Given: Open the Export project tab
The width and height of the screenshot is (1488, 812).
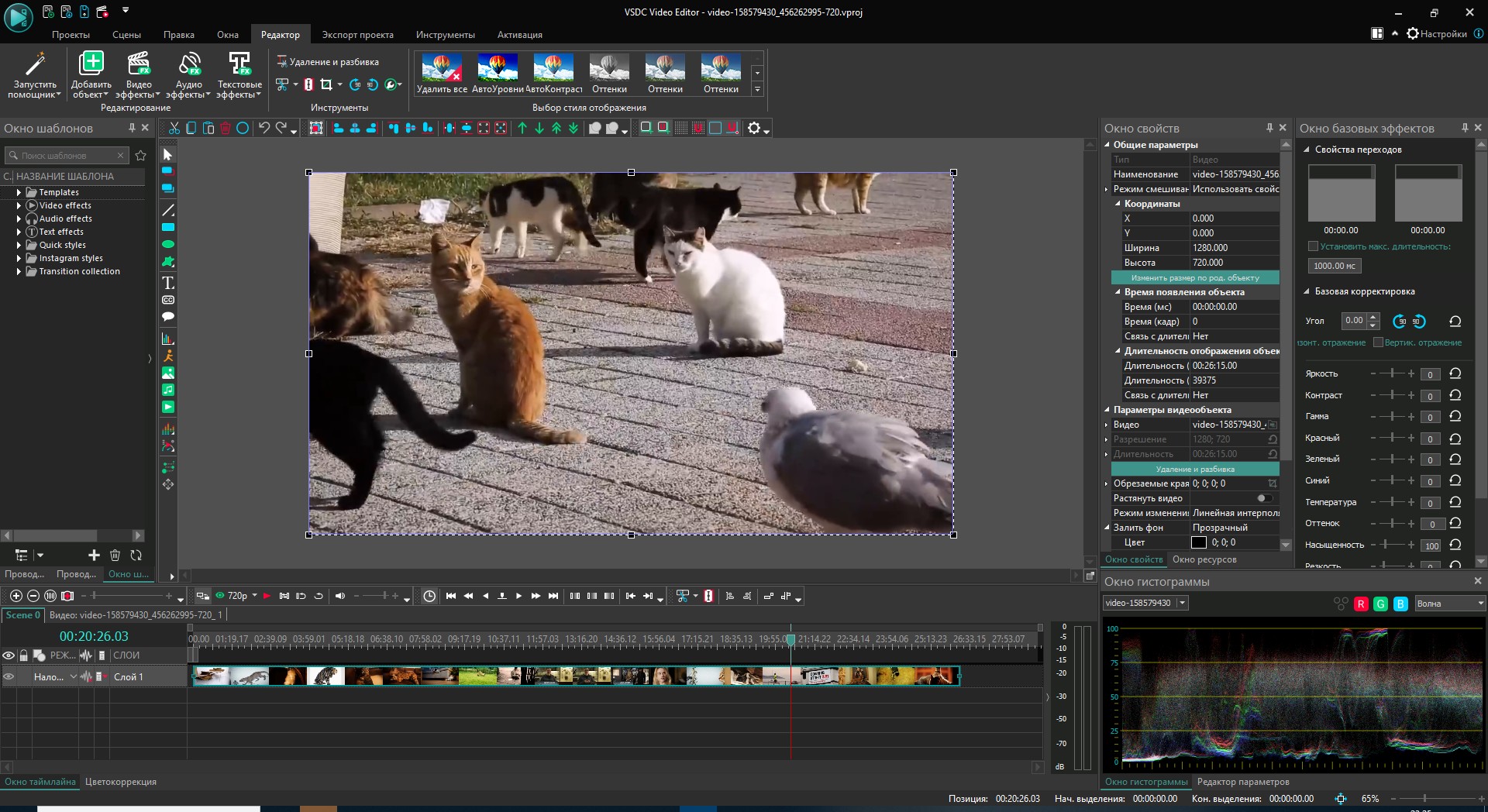Looking at the screenshot, I should click(x=357, y=35).
